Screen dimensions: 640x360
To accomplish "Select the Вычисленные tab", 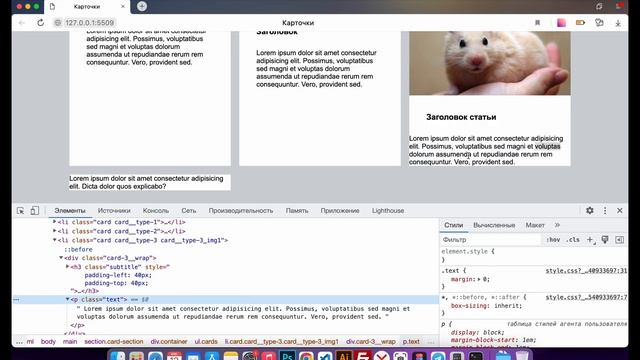I will tap(494, 225).
